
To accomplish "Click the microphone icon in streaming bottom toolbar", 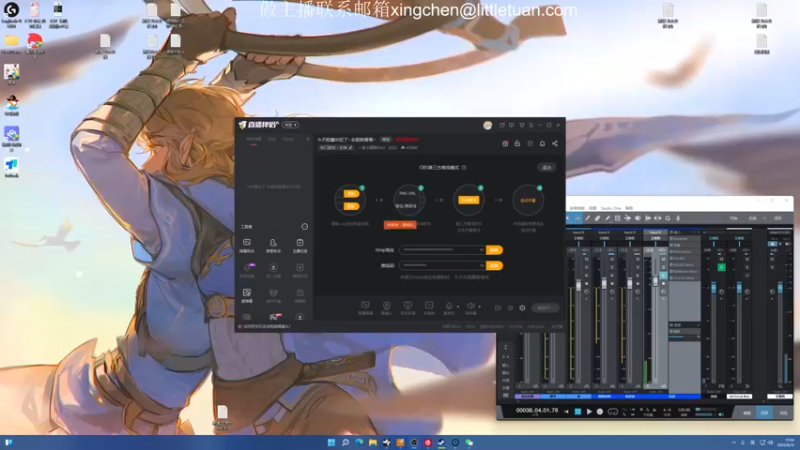I will [449, 306].
